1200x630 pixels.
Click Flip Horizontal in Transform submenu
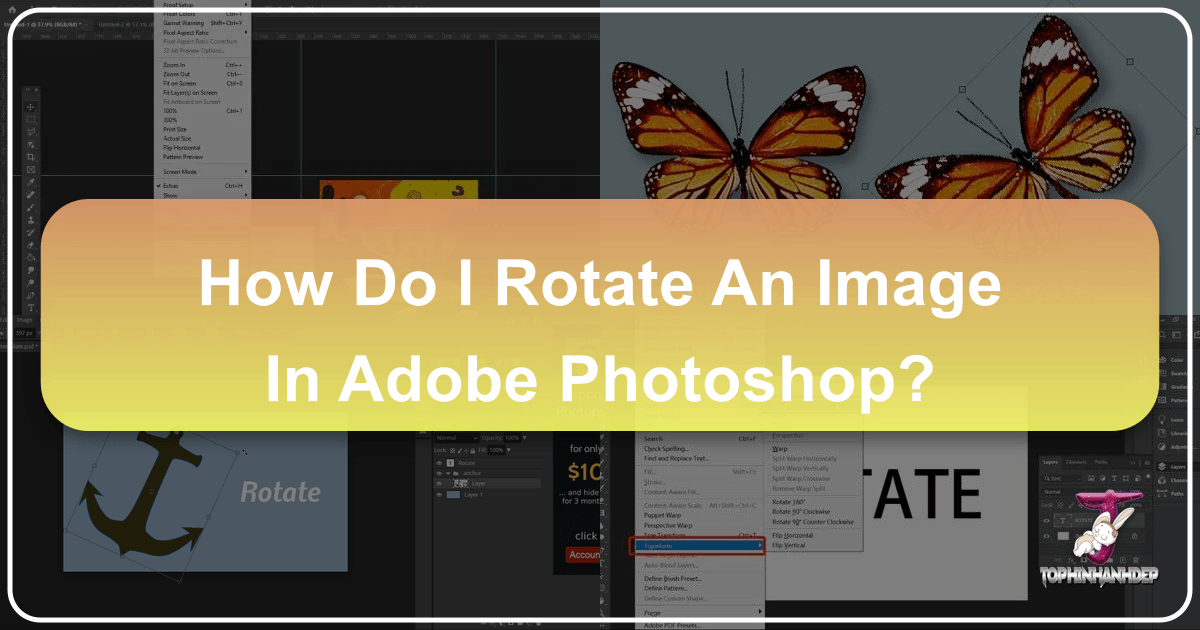click(793, 535)
